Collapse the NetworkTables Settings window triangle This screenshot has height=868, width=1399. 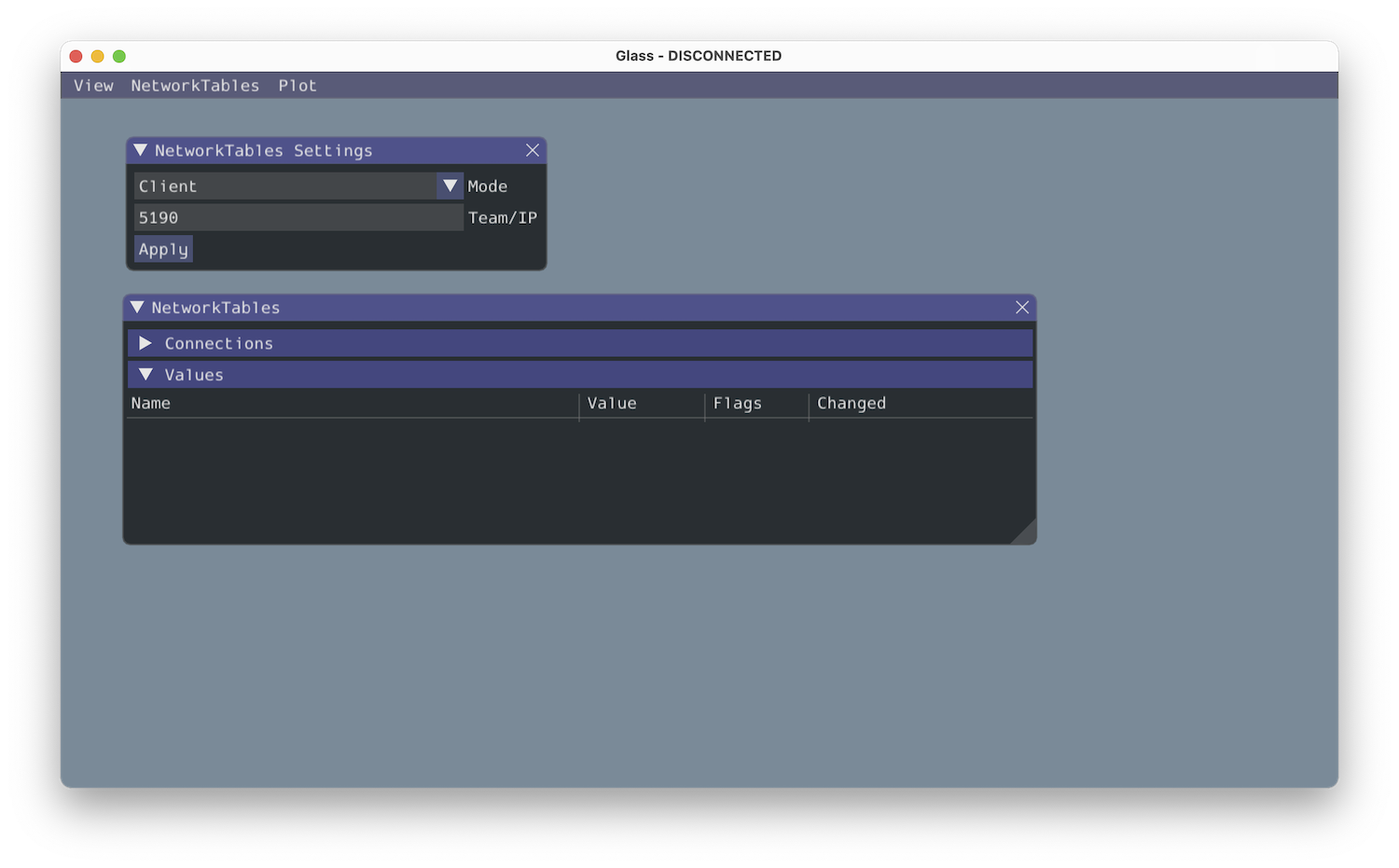coord(141,150)
